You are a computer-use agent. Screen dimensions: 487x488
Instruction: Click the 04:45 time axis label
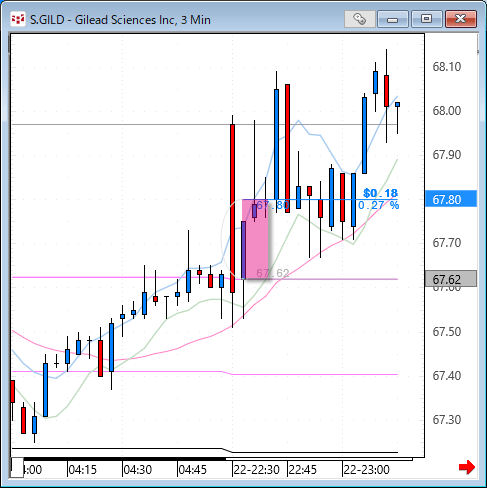click(x=193, y=470)
